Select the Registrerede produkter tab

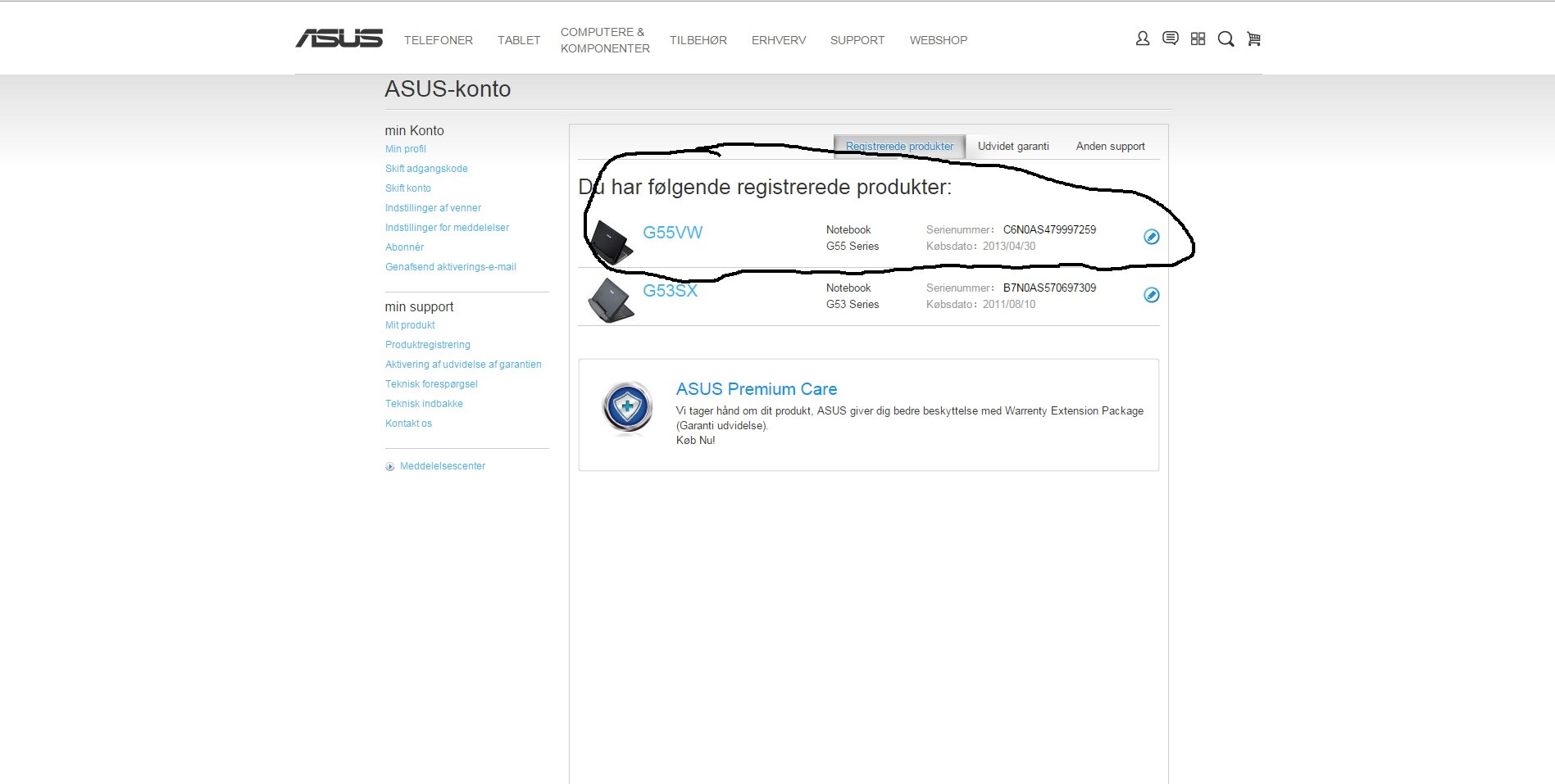point(899,147)
